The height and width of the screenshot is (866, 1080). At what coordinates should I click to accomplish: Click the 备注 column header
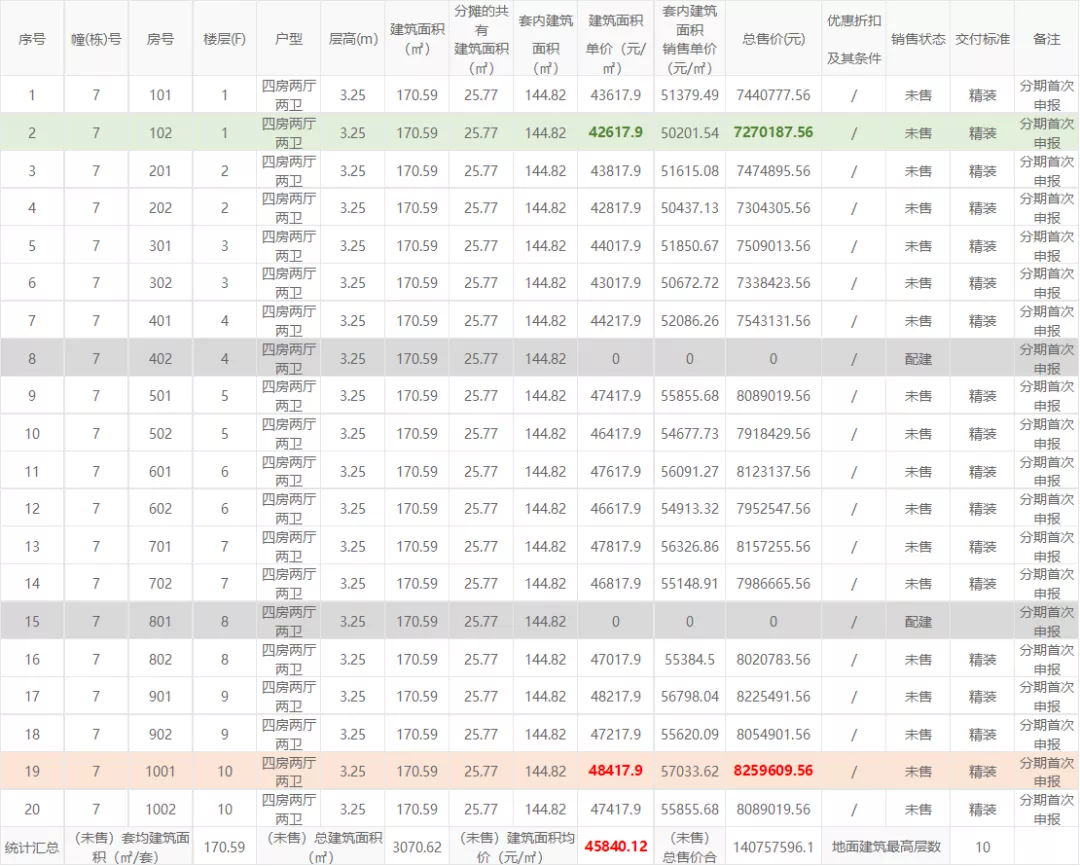click(x=1047, y=39)
